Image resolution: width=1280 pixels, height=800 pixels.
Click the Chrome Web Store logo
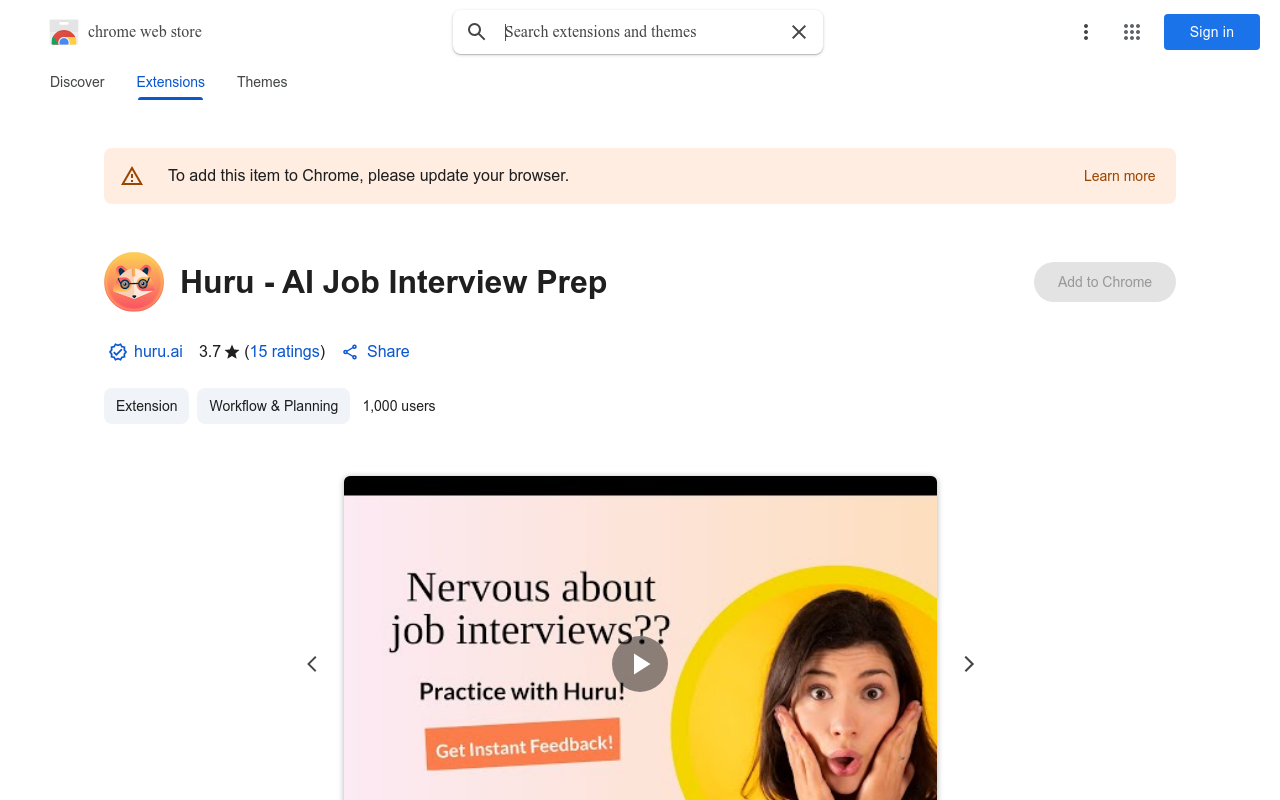click(x=64, y=32)
